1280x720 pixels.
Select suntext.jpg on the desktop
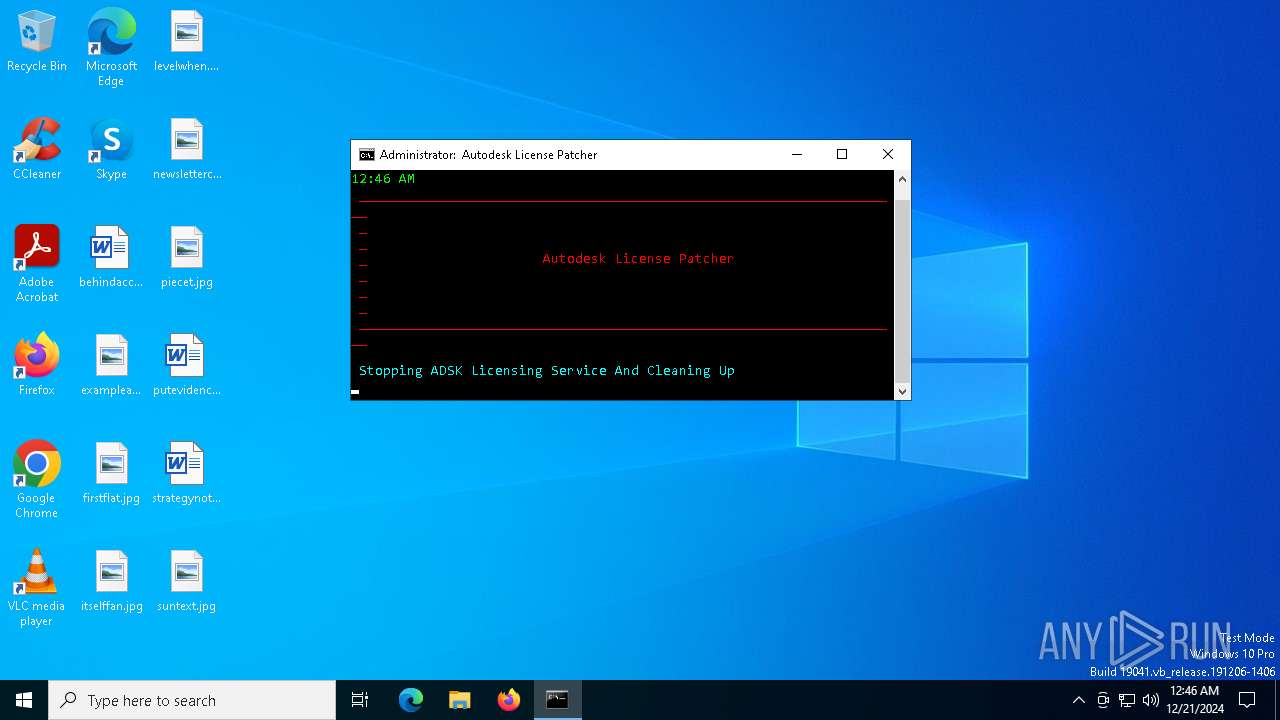point(187,582)
